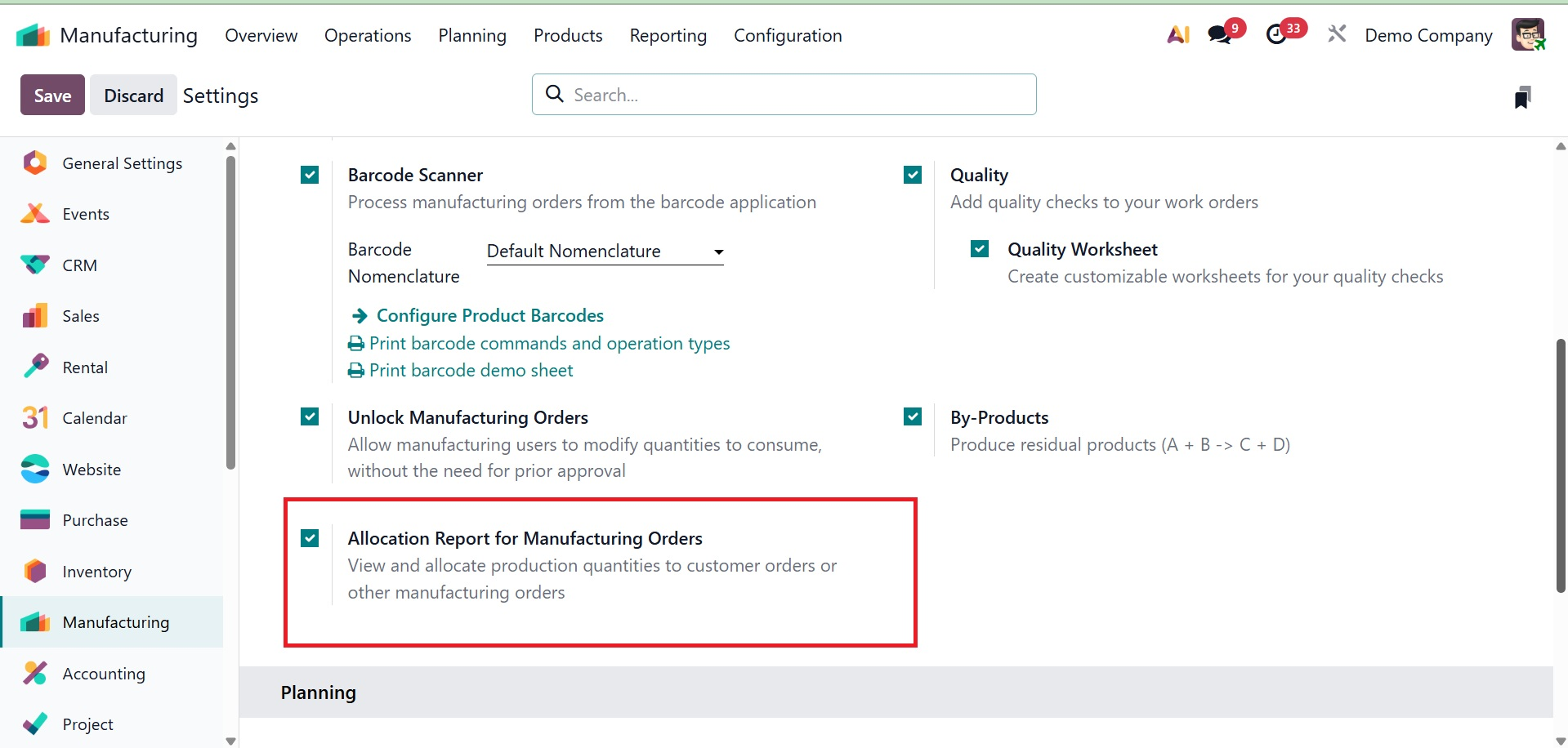The height and width of the screenshot is (748, 1568).
Task: Click the Manufacturing app logo icon
Action: click(33, 35)
